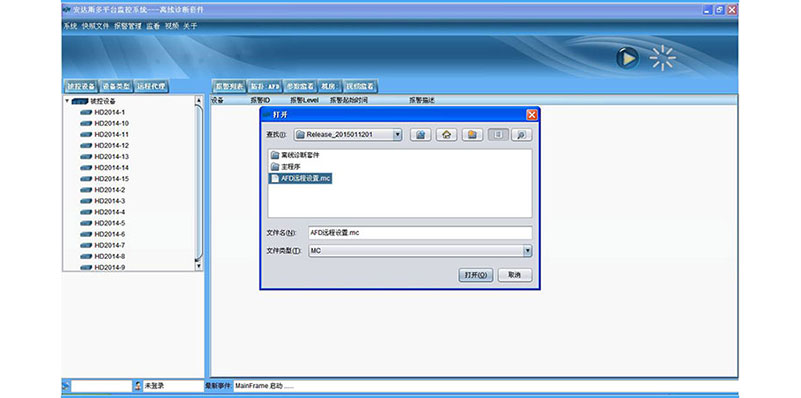The image size is (801, 398).
Task: Switch to the 设备类型 tab
Action: click(115, 86)
